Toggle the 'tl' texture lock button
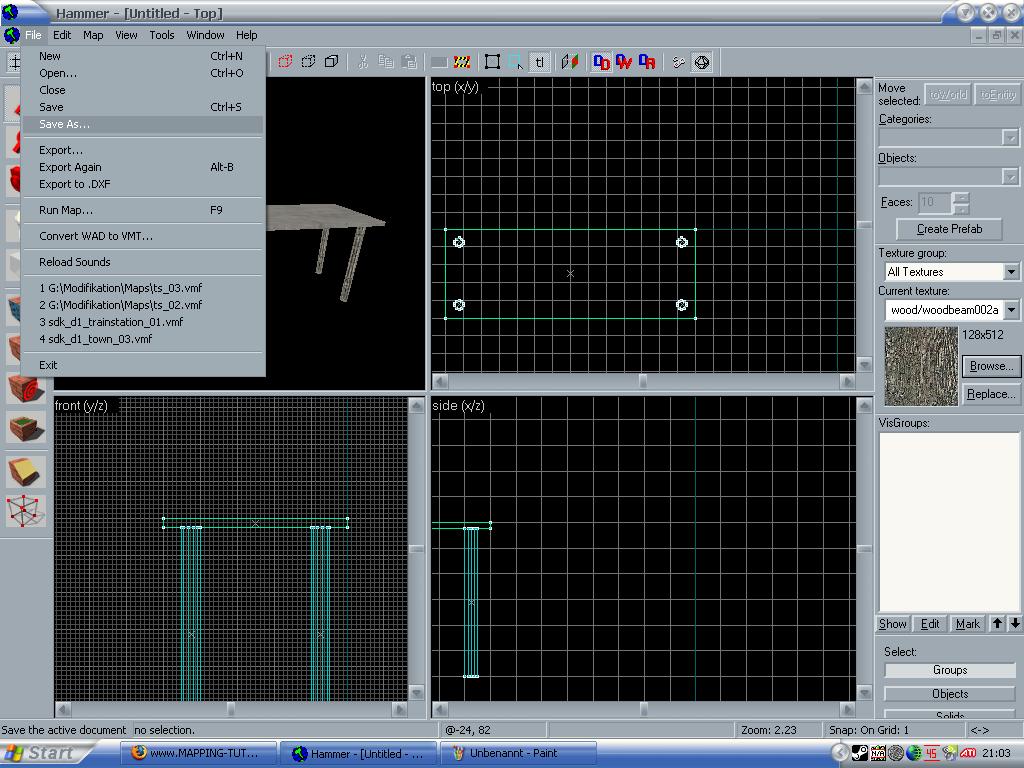 [539, 62]
